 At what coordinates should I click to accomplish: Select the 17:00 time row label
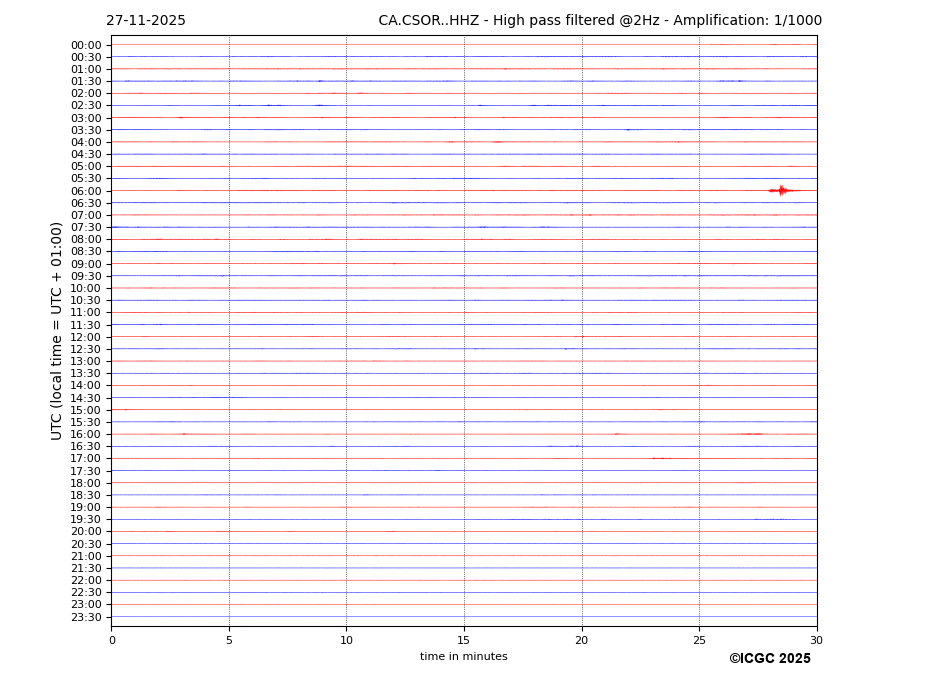(x=86, y=459)
